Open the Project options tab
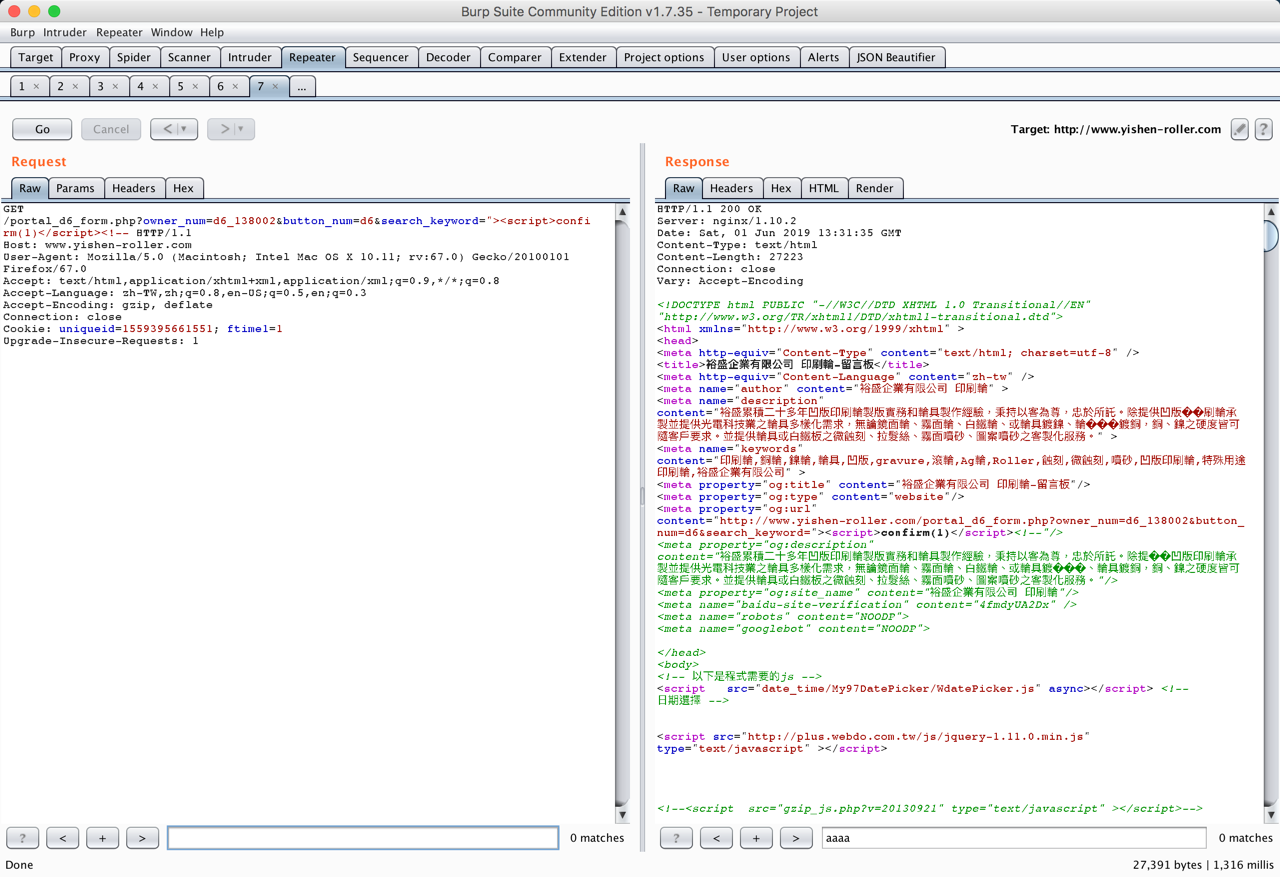Image resolution: width=1280 pixels, height=877 pixels. pyautogui.click(x=664, y=57)
